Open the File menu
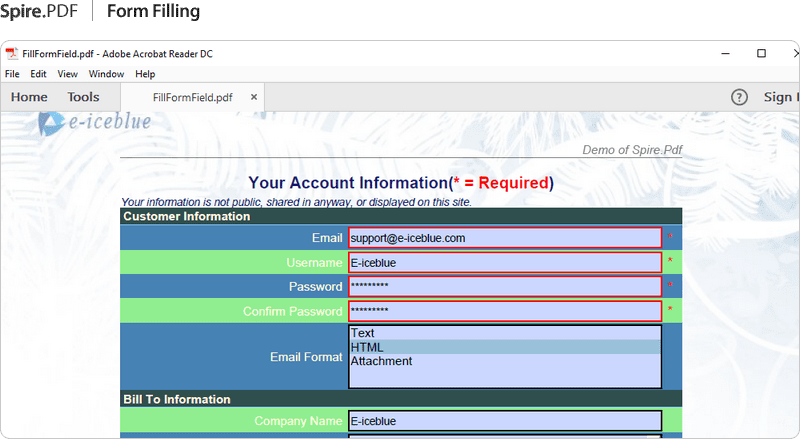The image size is (800, 440). coord(12,74)
